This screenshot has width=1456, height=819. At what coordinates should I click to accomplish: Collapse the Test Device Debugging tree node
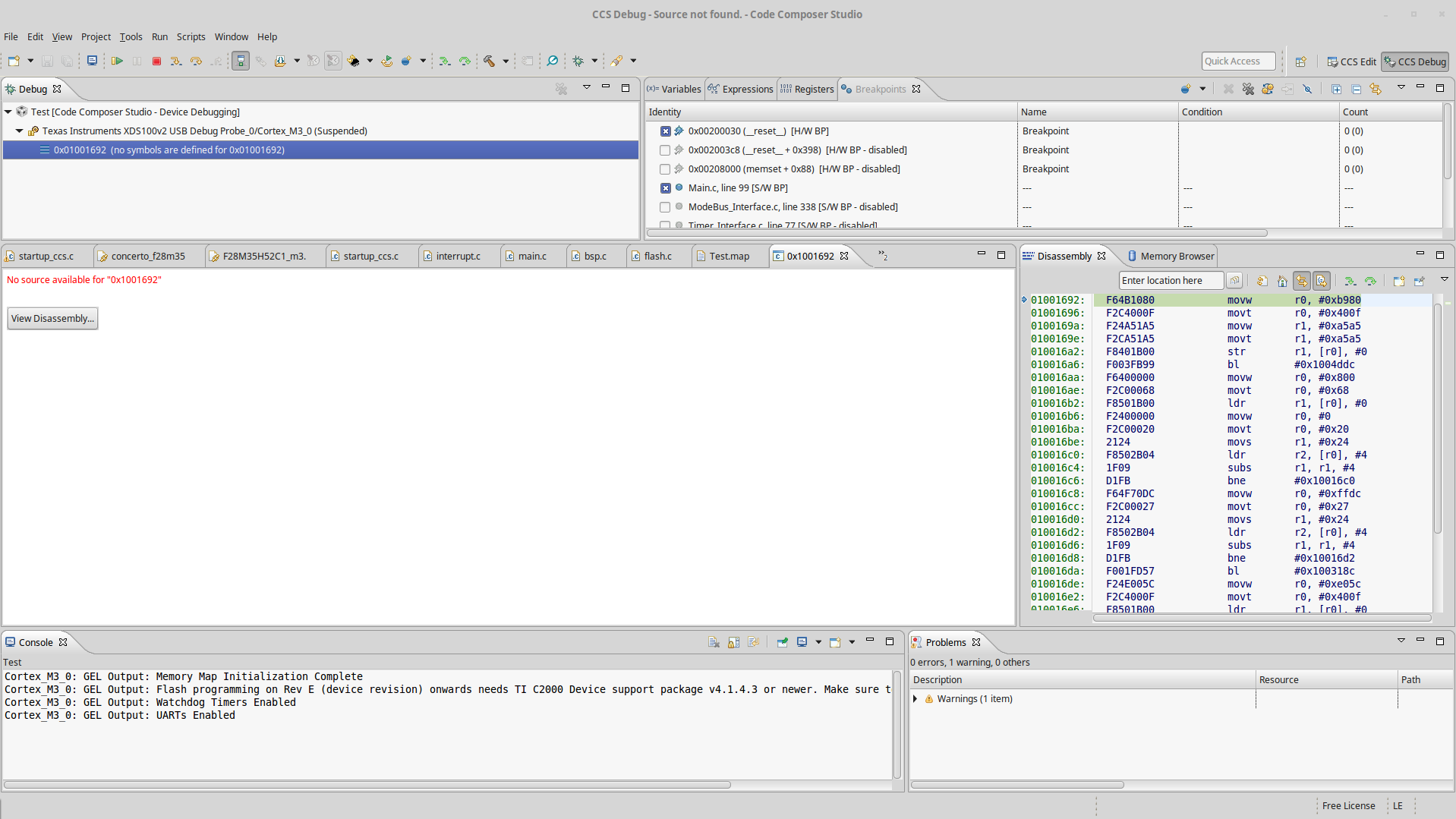pyautogui.click(x=8, y=112)
